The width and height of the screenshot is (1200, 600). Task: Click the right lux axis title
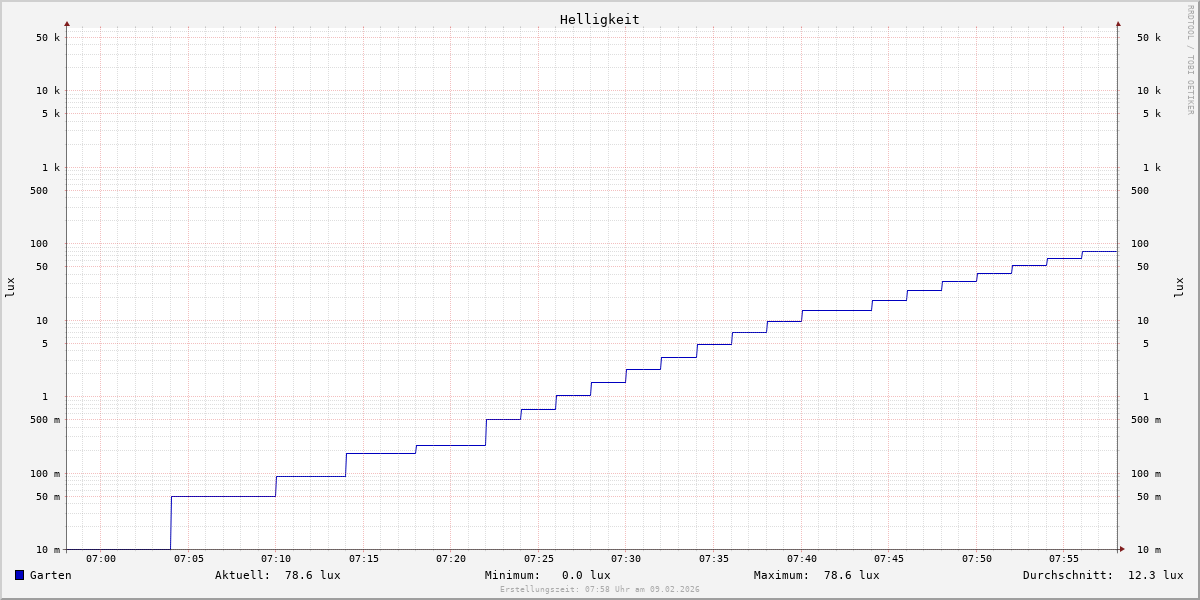pos(1179,287)
